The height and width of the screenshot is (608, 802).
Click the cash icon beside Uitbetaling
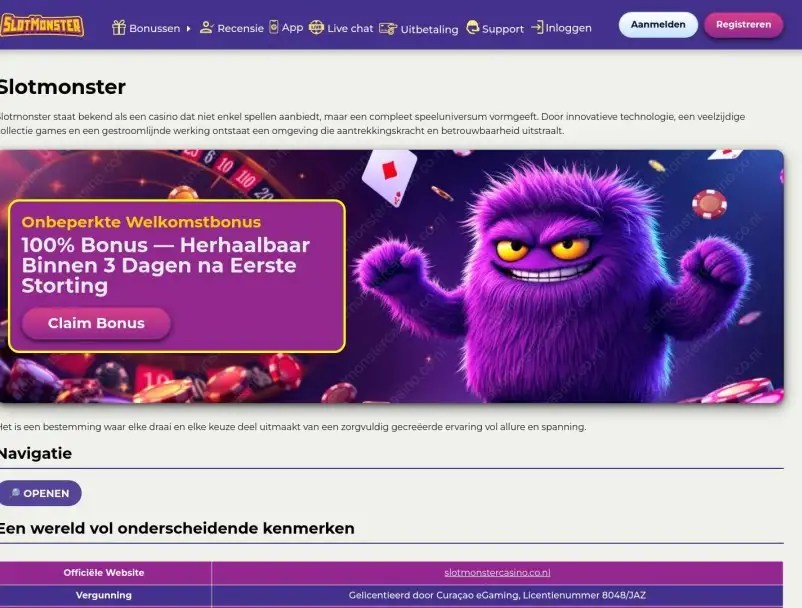click(x=388, y=29)
